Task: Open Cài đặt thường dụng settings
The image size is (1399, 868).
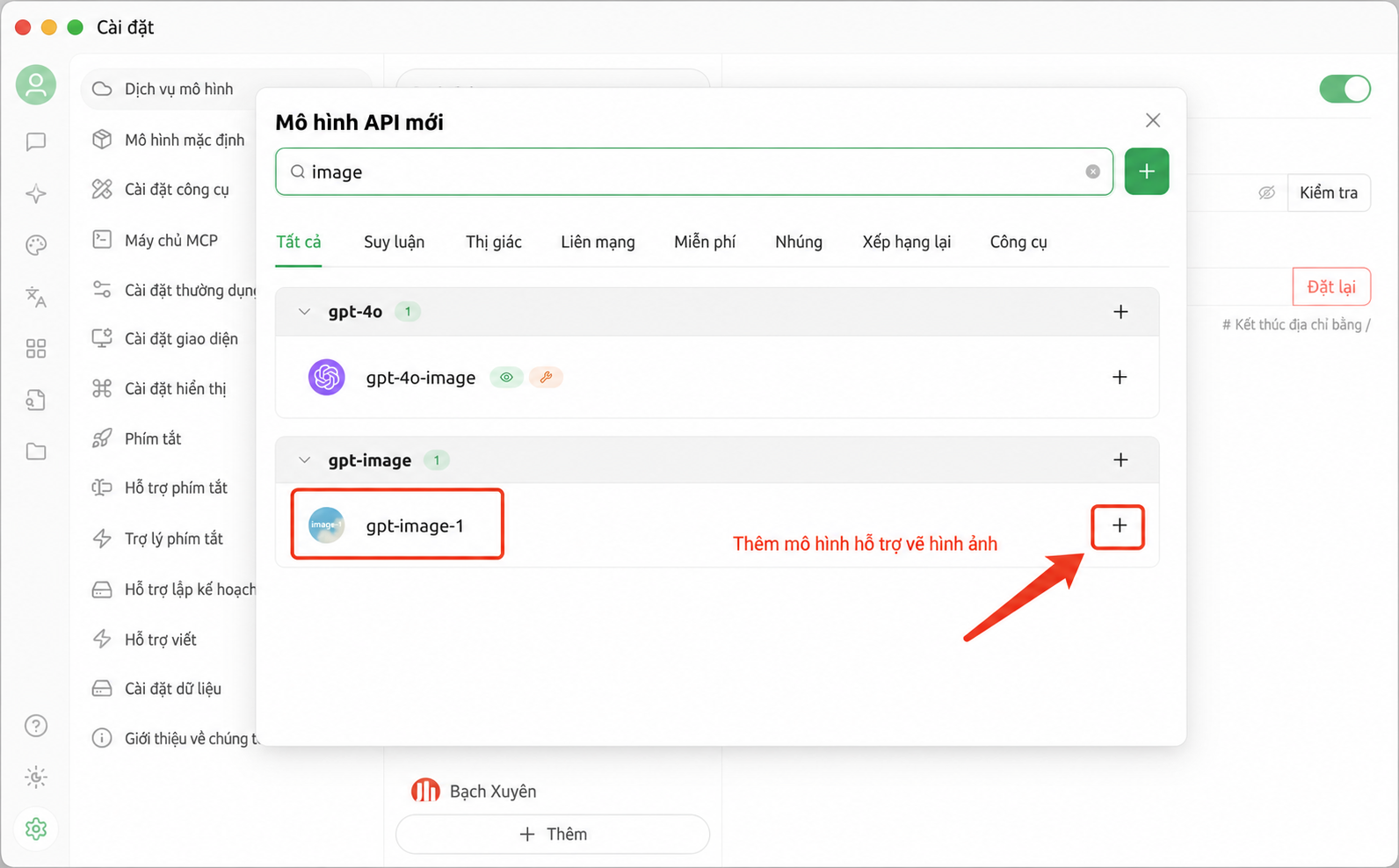Action: pyautogui.click(x=191, y=289)
